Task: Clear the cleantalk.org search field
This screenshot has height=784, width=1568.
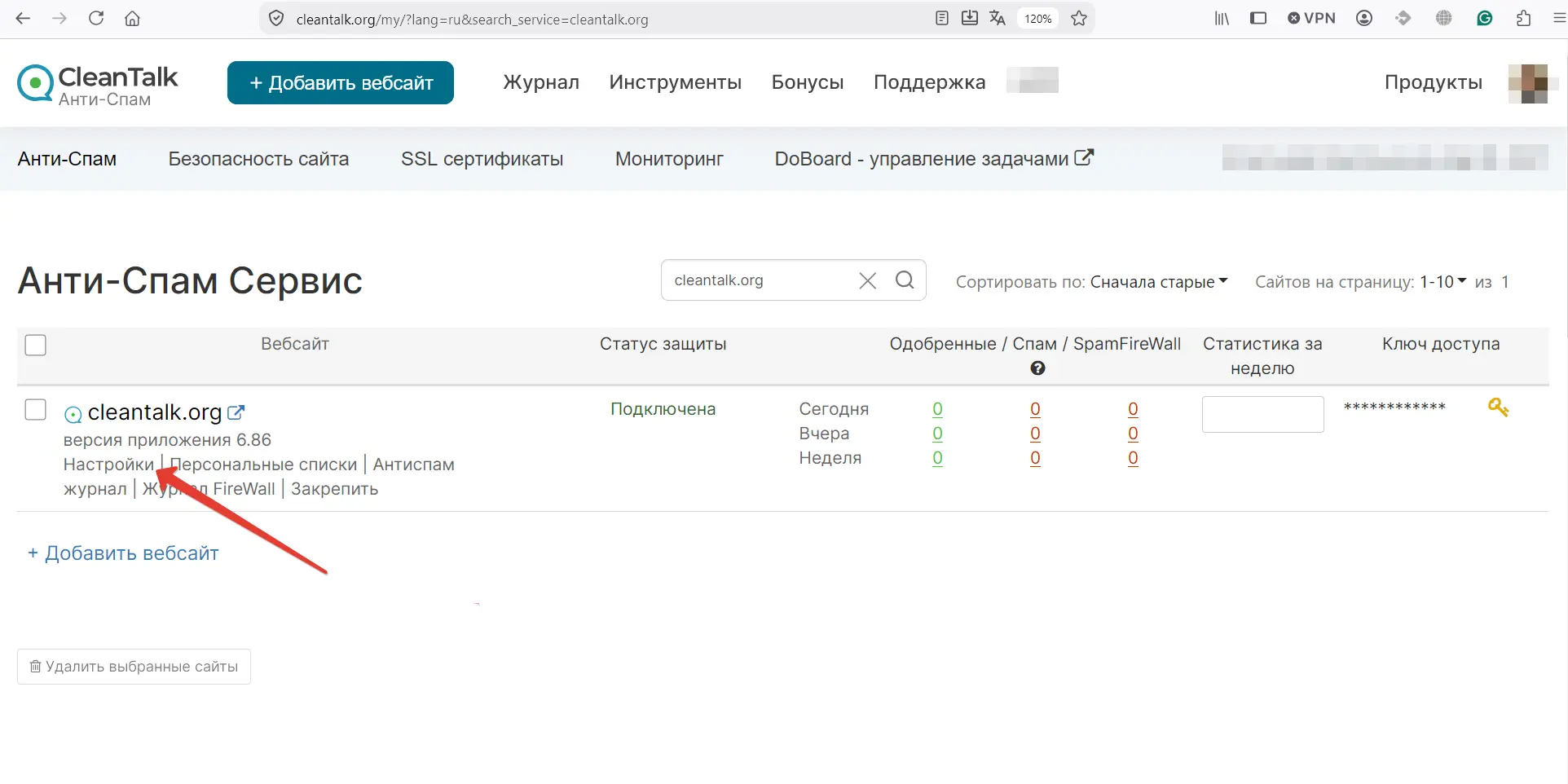Action: pos(868,280)
